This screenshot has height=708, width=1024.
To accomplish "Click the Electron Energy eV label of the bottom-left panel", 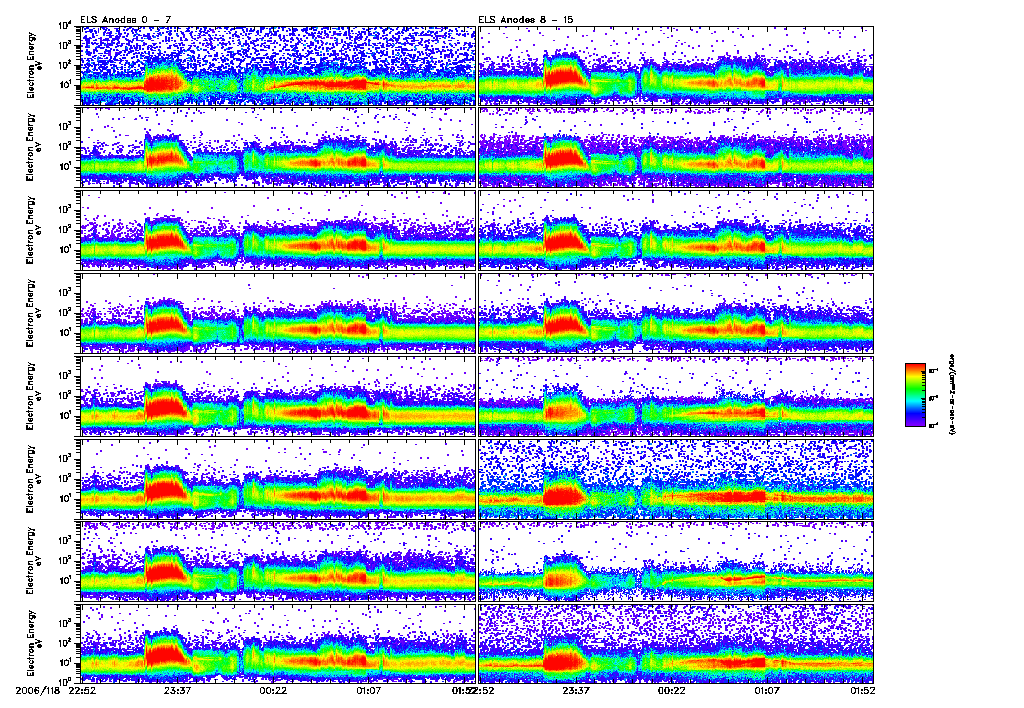I will pos(32,643).
